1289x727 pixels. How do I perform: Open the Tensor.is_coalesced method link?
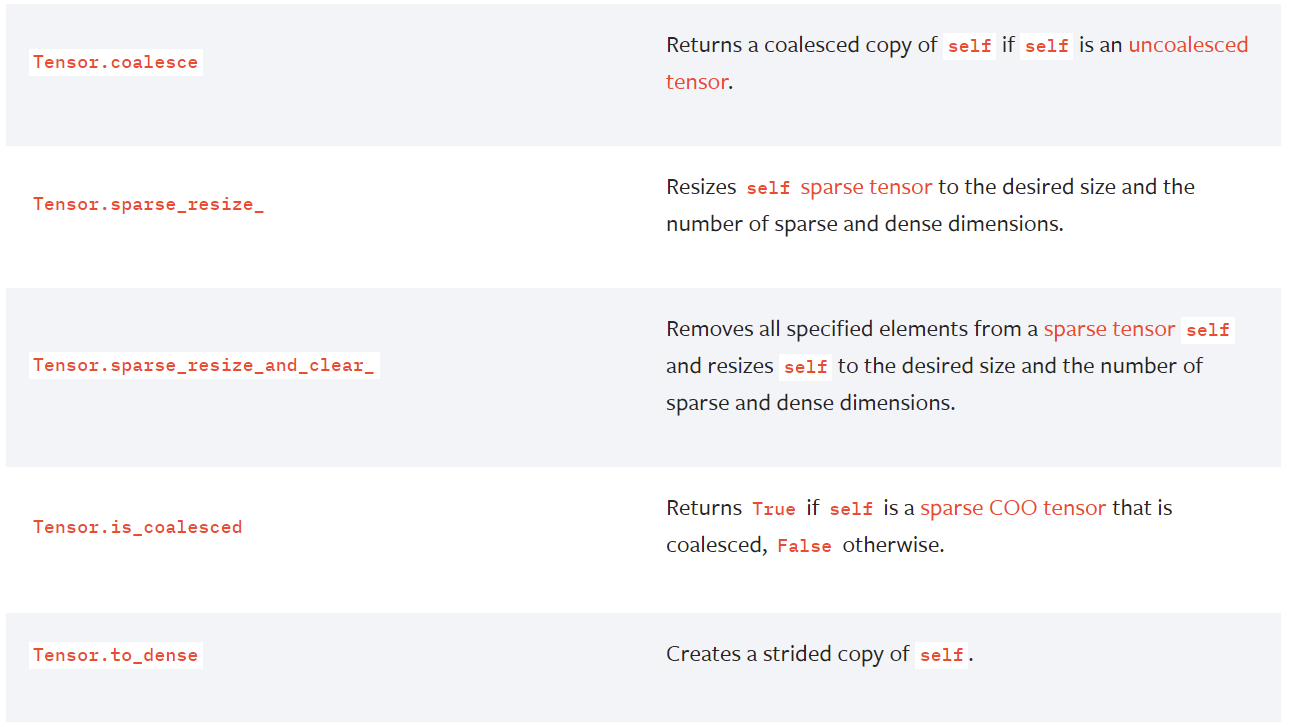click(137, 527)
